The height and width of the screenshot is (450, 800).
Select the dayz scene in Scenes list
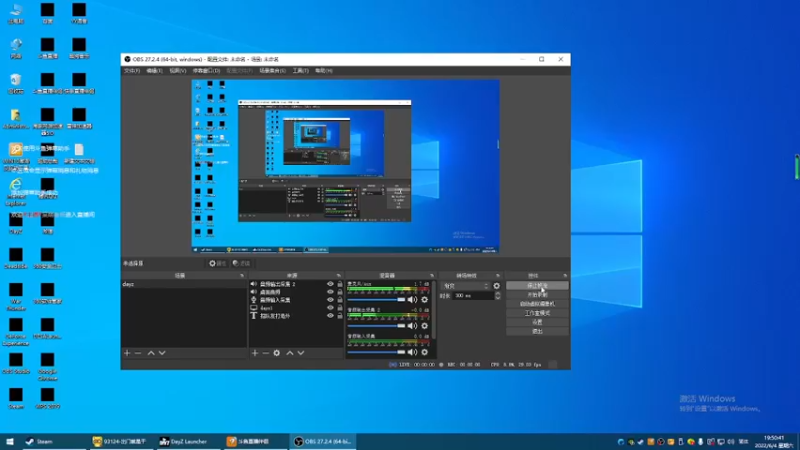tap(184, 284)
